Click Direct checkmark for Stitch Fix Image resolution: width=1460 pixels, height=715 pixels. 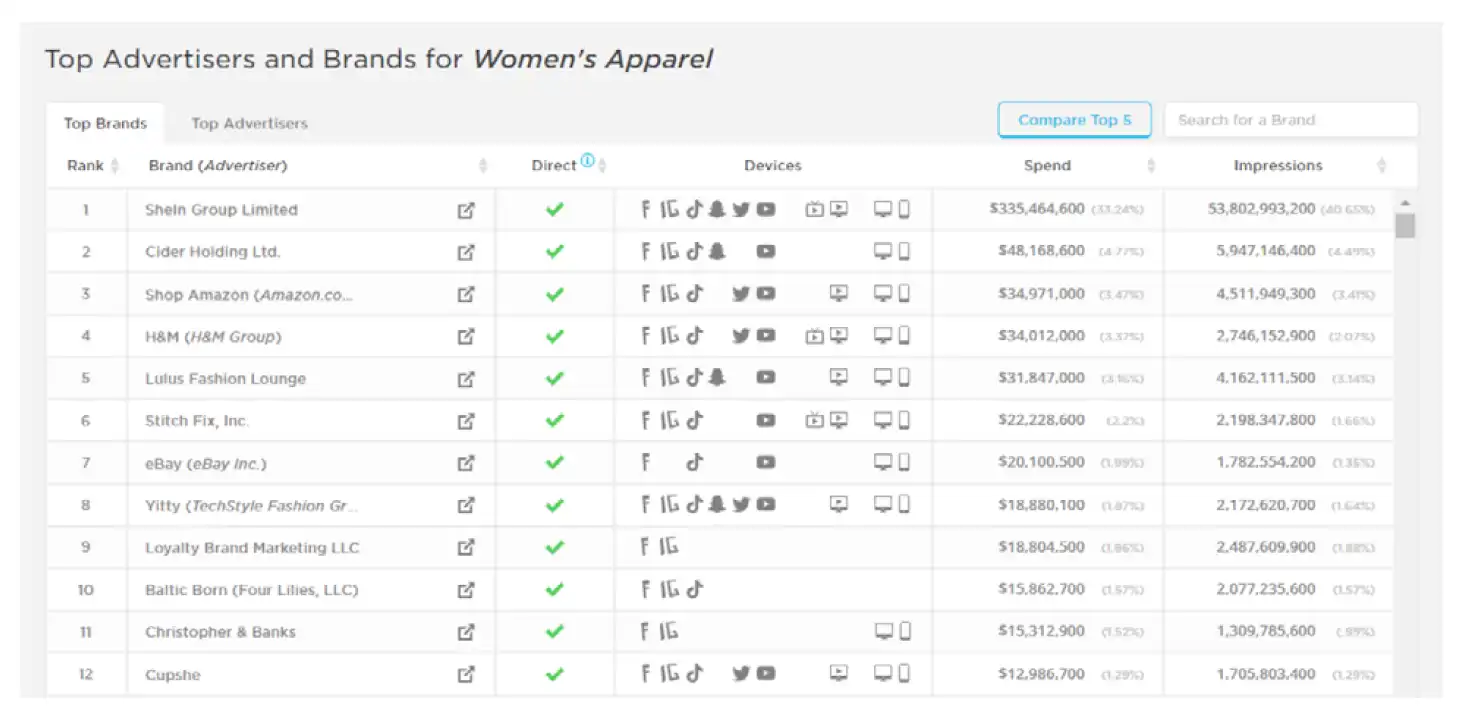click(x=554, y=421)
